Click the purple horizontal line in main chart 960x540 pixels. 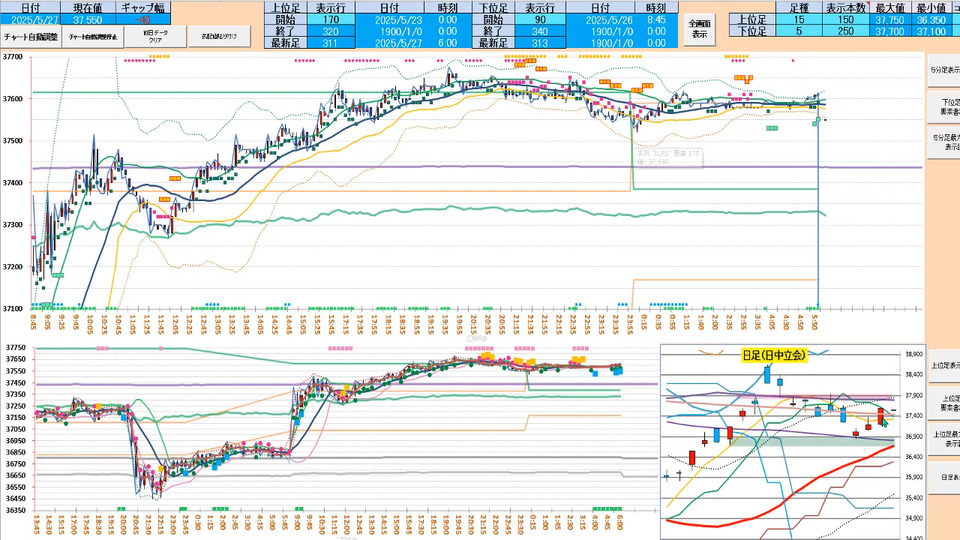[478, 167]
